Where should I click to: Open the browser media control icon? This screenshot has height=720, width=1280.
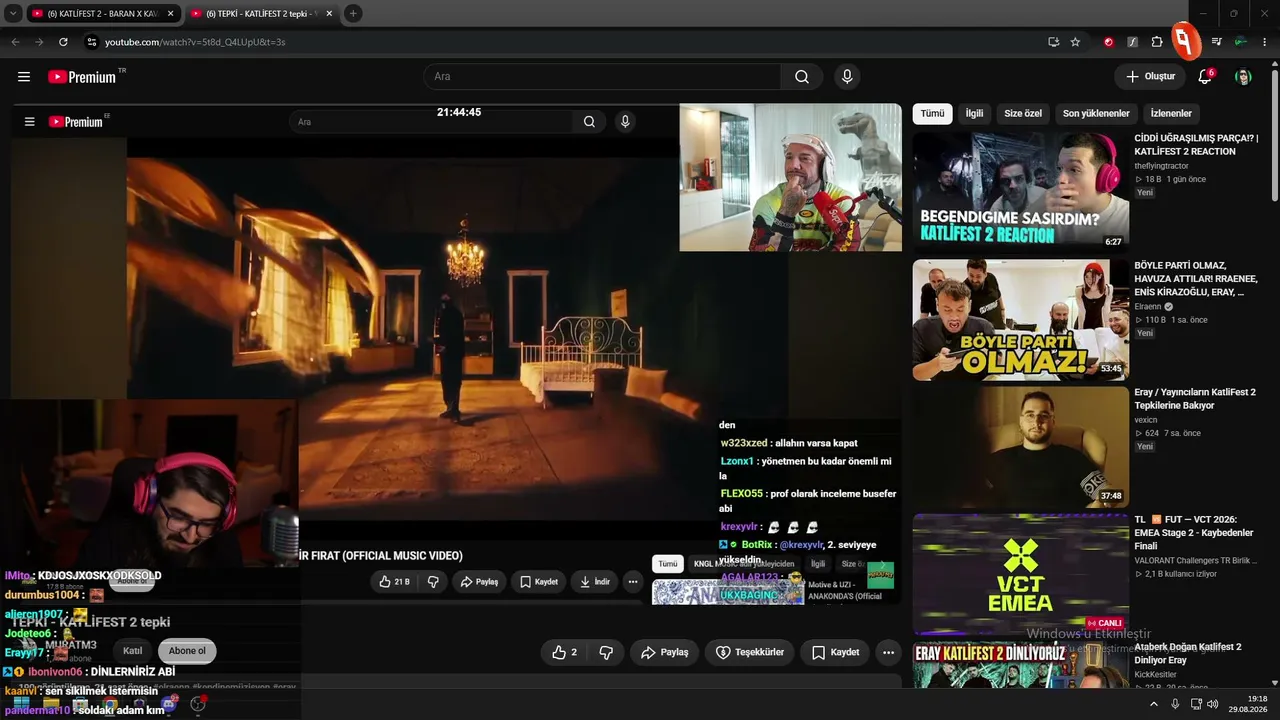tap(1216, 42)
